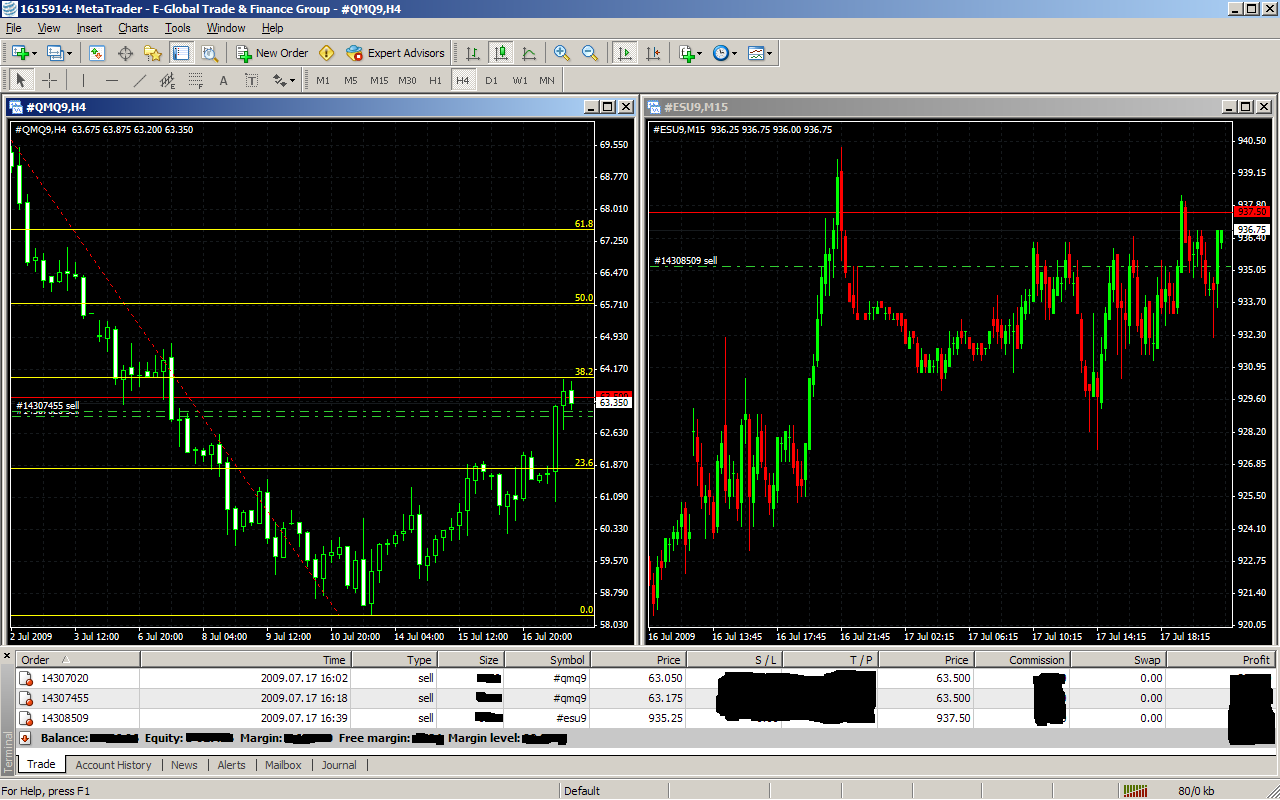Switch timeframe to MN
Viewport: 1280px width, 800px height.
pyautogui.click(x=547, y=80)
